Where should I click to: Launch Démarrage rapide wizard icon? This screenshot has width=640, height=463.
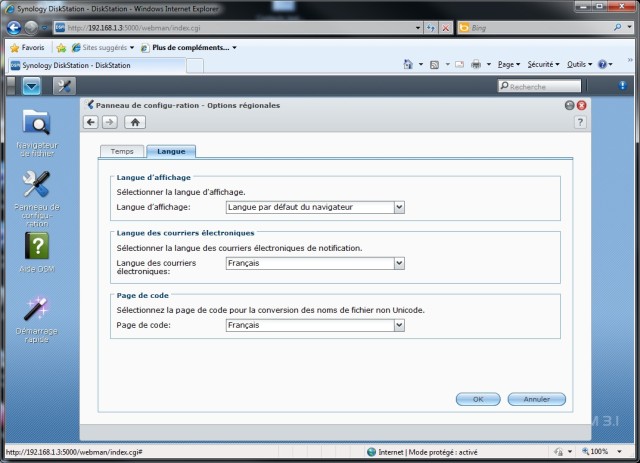click(x=37, y=308)
